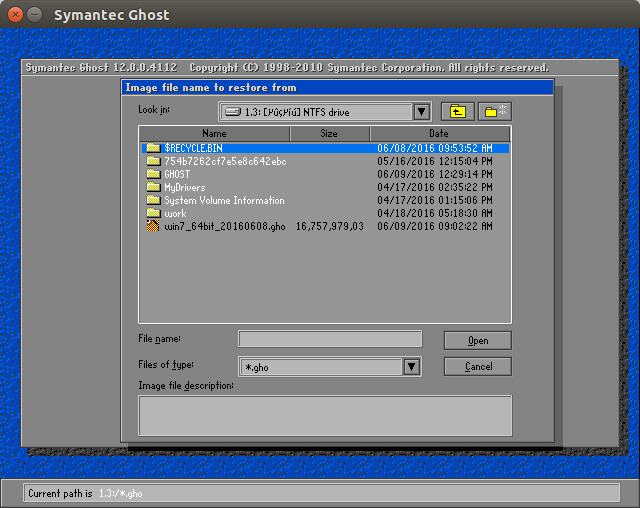Close the Symantec Ghost window
The width and height of the screenshot is (640, 508).
(16, 15)
